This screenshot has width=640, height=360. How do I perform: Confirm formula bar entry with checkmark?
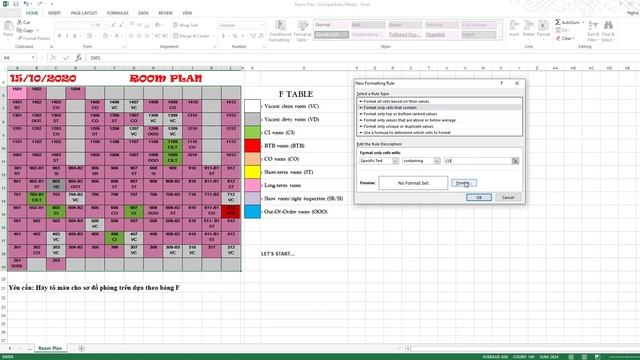pos(66,58)
